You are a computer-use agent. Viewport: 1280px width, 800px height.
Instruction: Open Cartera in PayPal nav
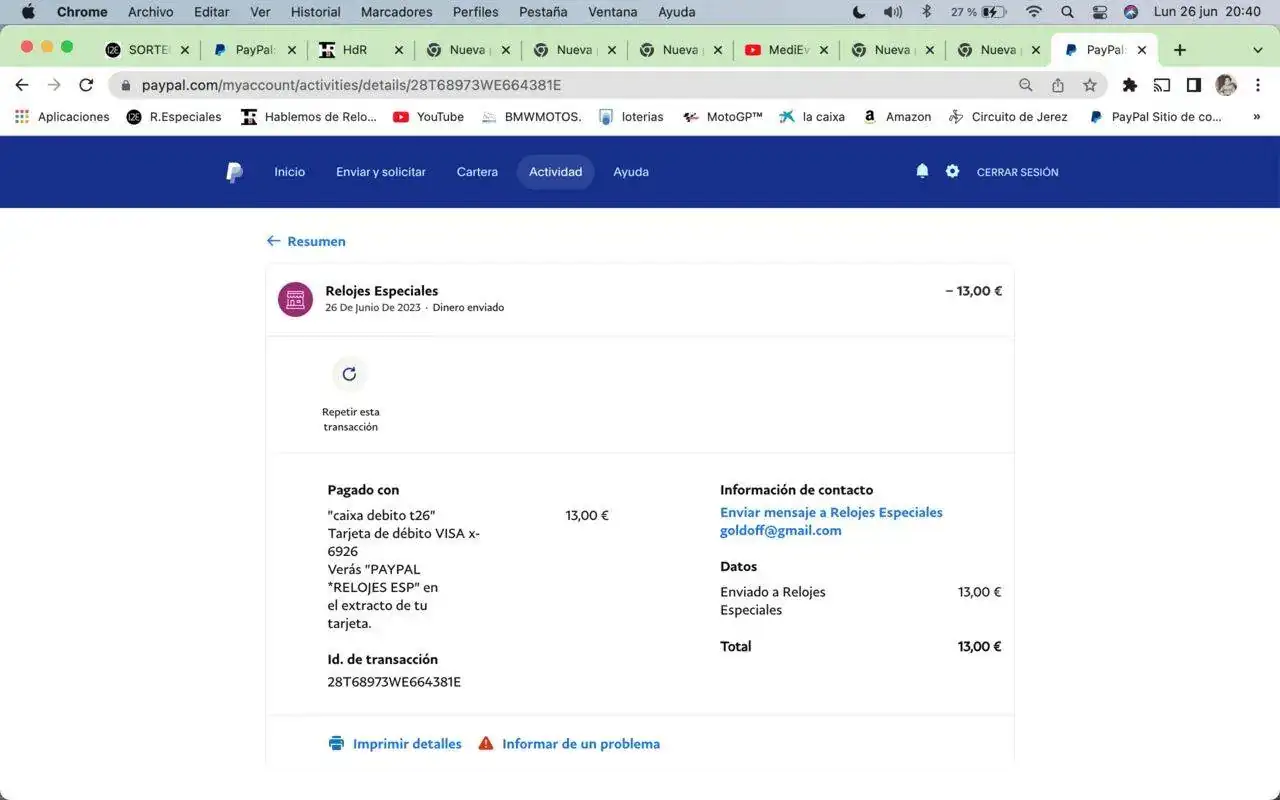click(477, 172)
